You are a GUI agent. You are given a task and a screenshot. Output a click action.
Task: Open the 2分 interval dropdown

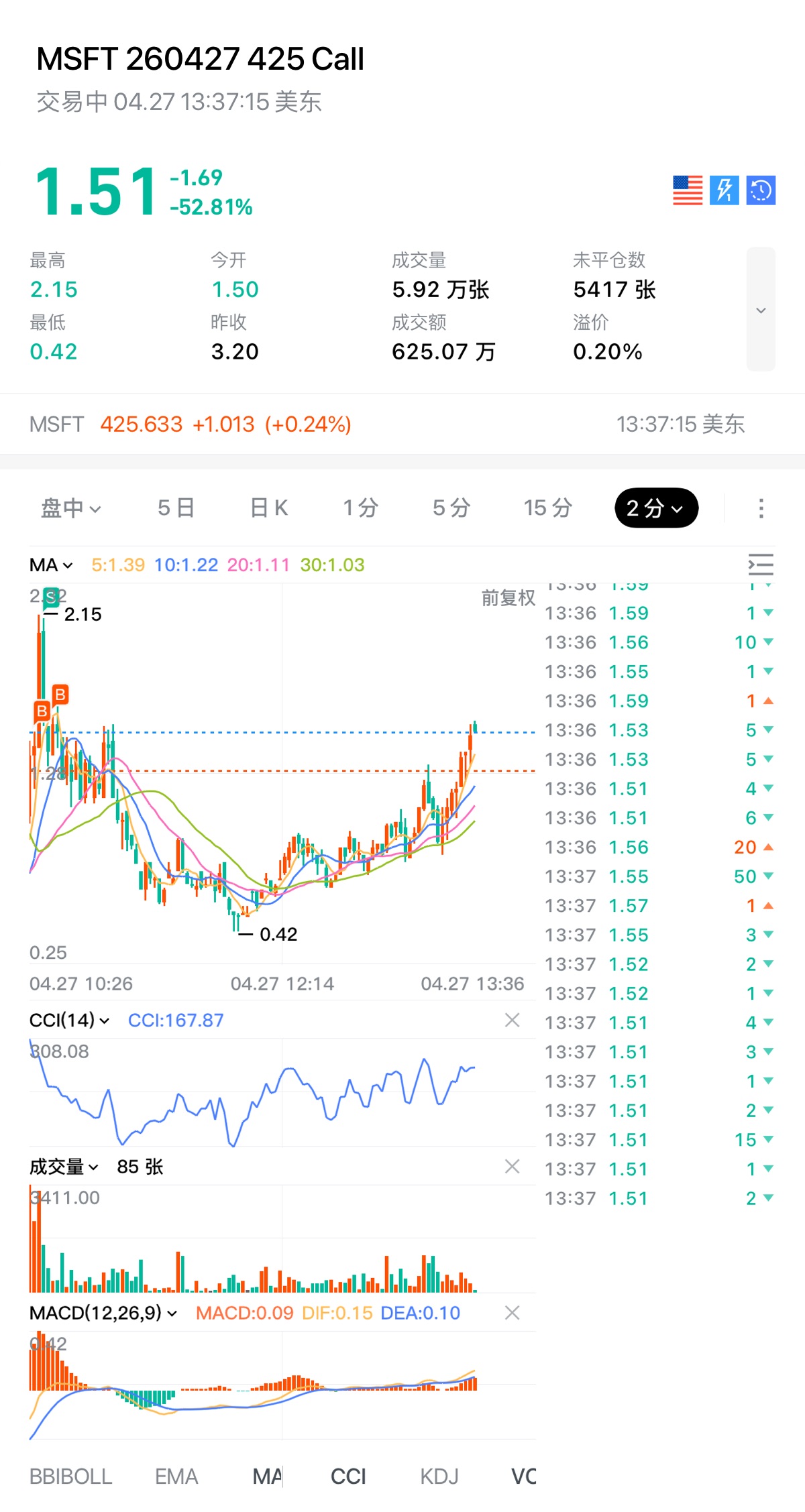pyautogui.click(x=656, y=508)
